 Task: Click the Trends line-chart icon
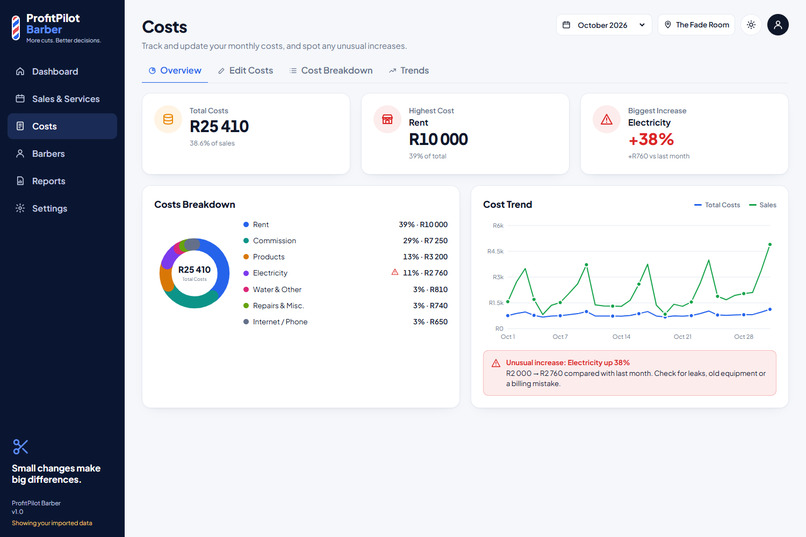[x=392, y=71]
